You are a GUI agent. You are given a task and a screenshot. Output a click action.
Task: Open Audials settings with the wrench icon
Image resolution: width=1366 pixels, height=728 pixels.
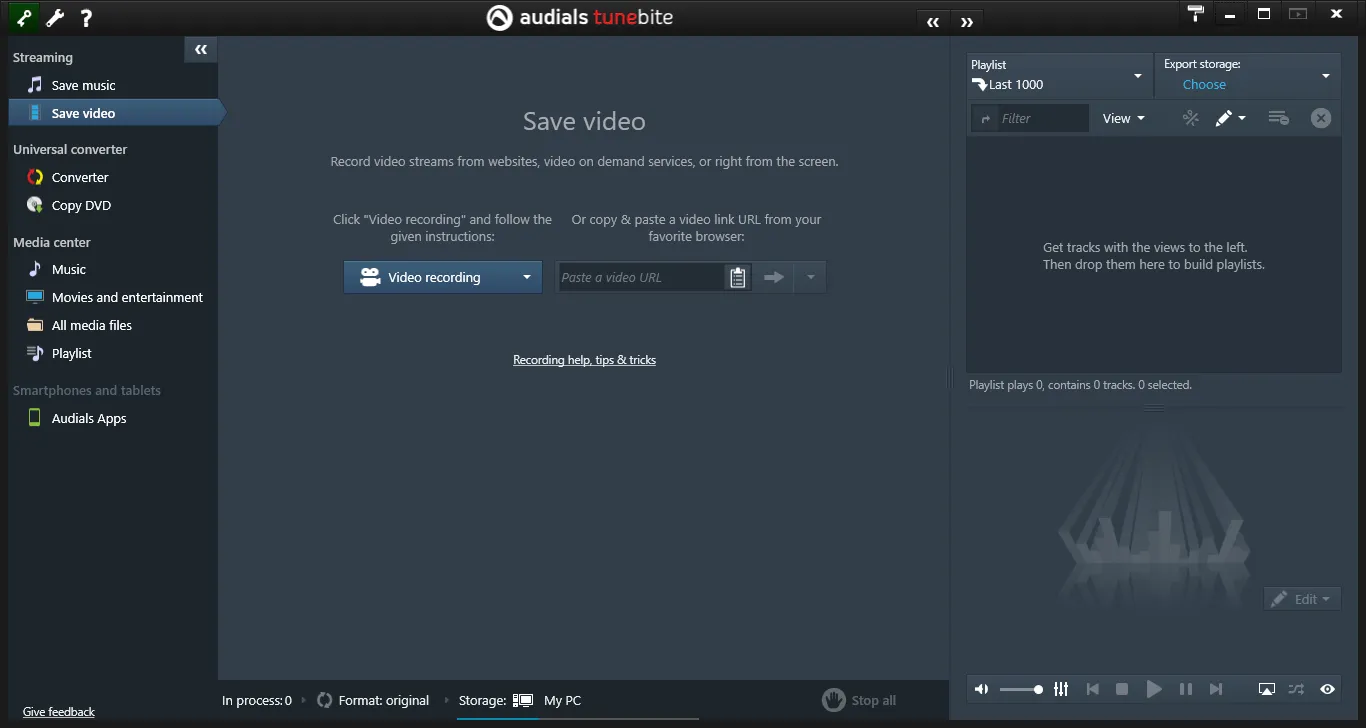[x=54, y=17]
